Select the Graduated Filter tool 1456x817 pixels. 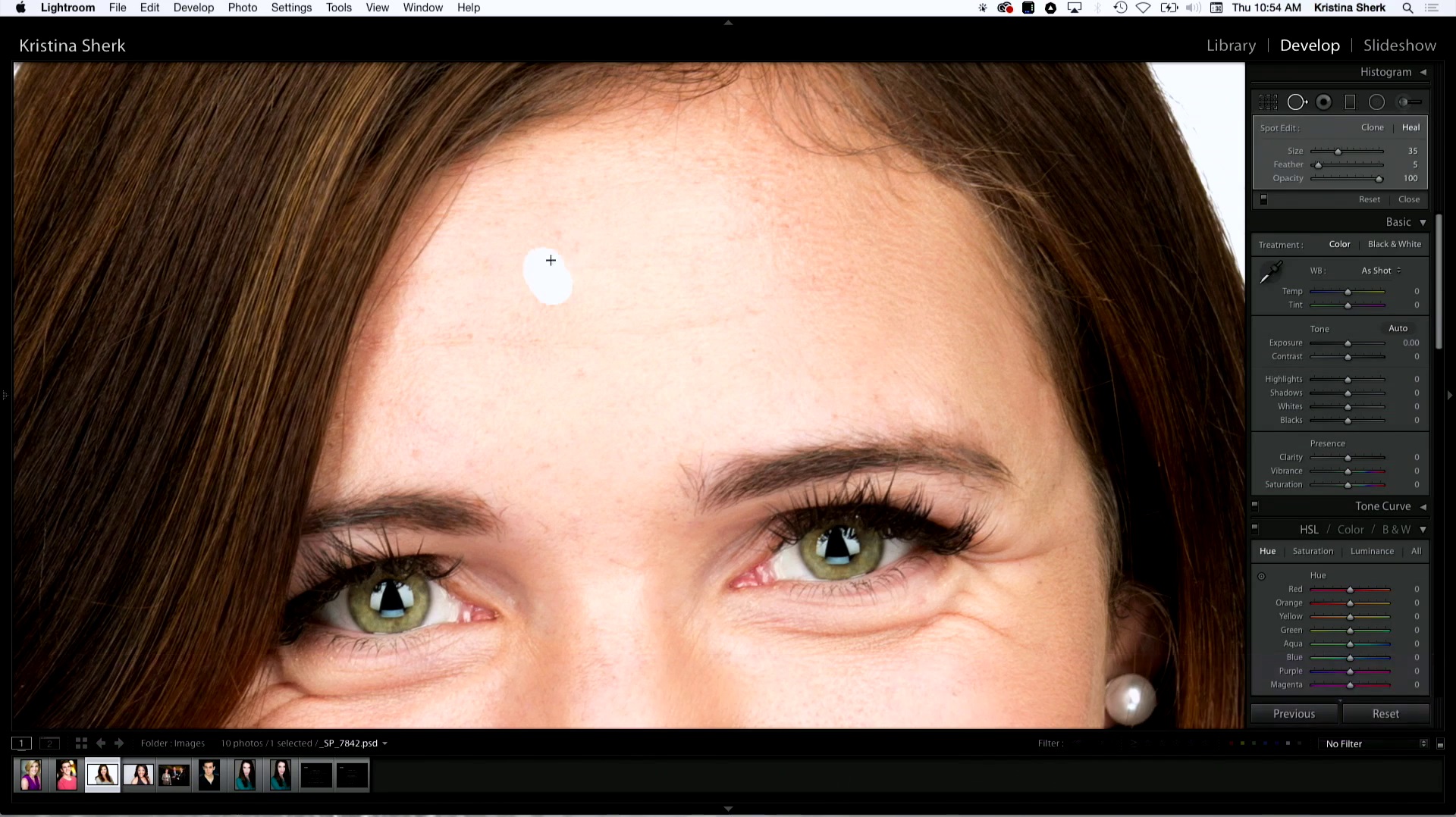[1351, 102]
